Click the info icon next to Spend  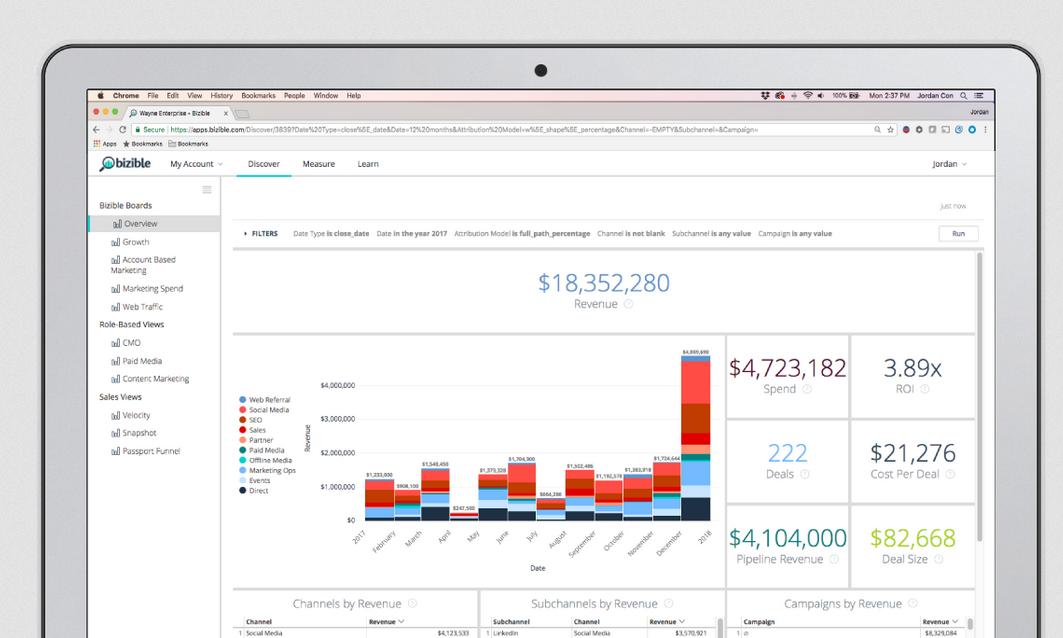(x=807, y=390)
